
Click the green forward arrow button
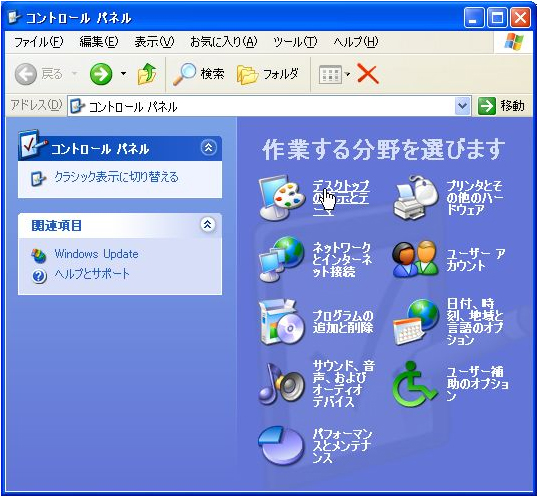pos(101,74)
